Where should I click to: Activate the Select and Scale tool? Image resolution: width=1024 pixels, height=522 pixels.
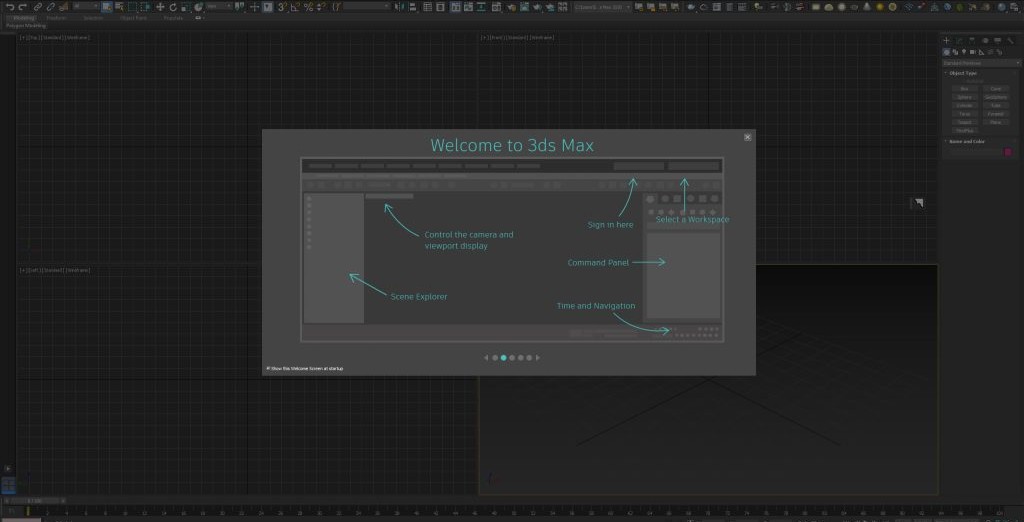[x=185, y=7]
